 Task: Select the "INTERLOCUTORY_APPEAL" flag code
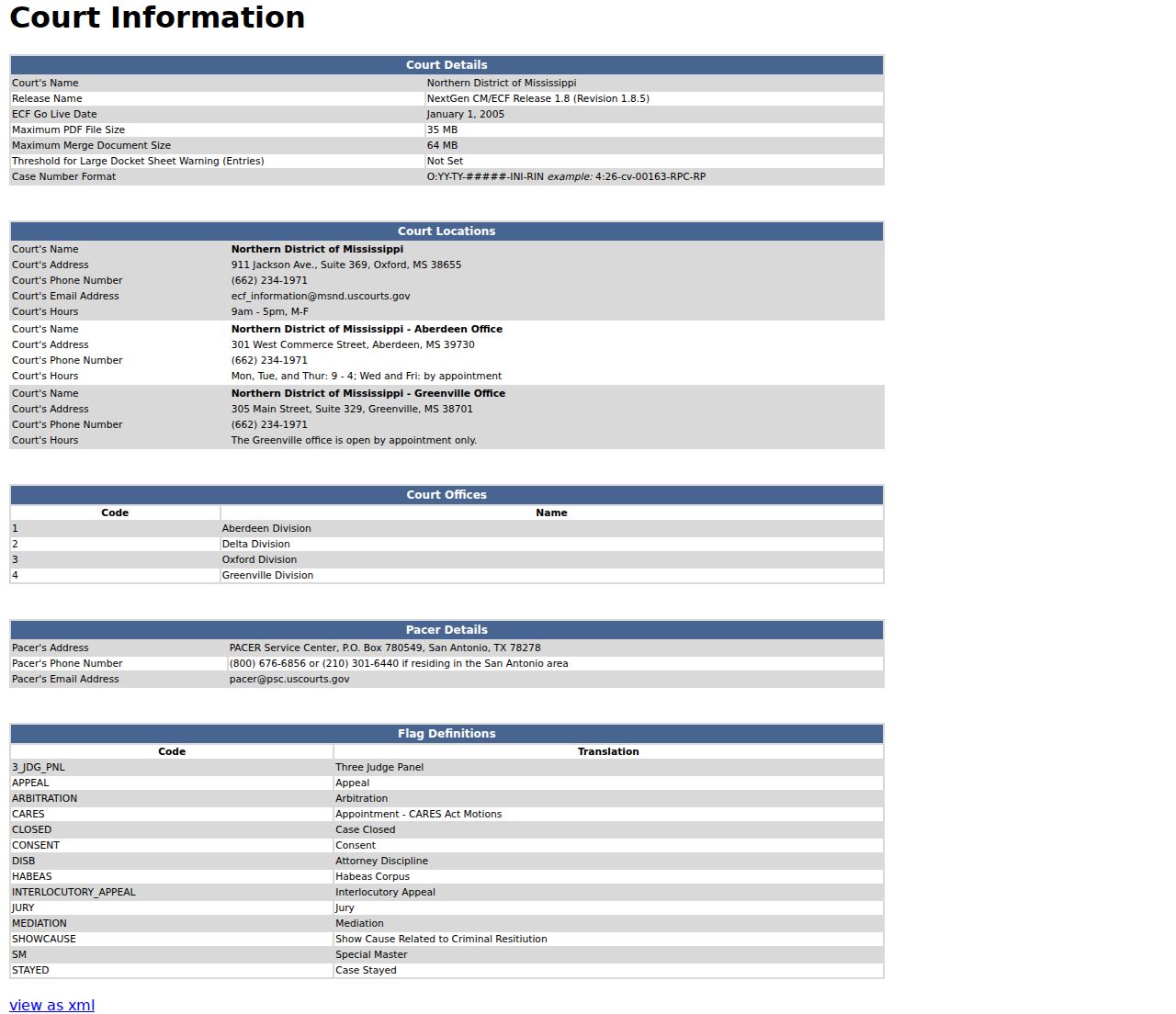pos(73,892)
